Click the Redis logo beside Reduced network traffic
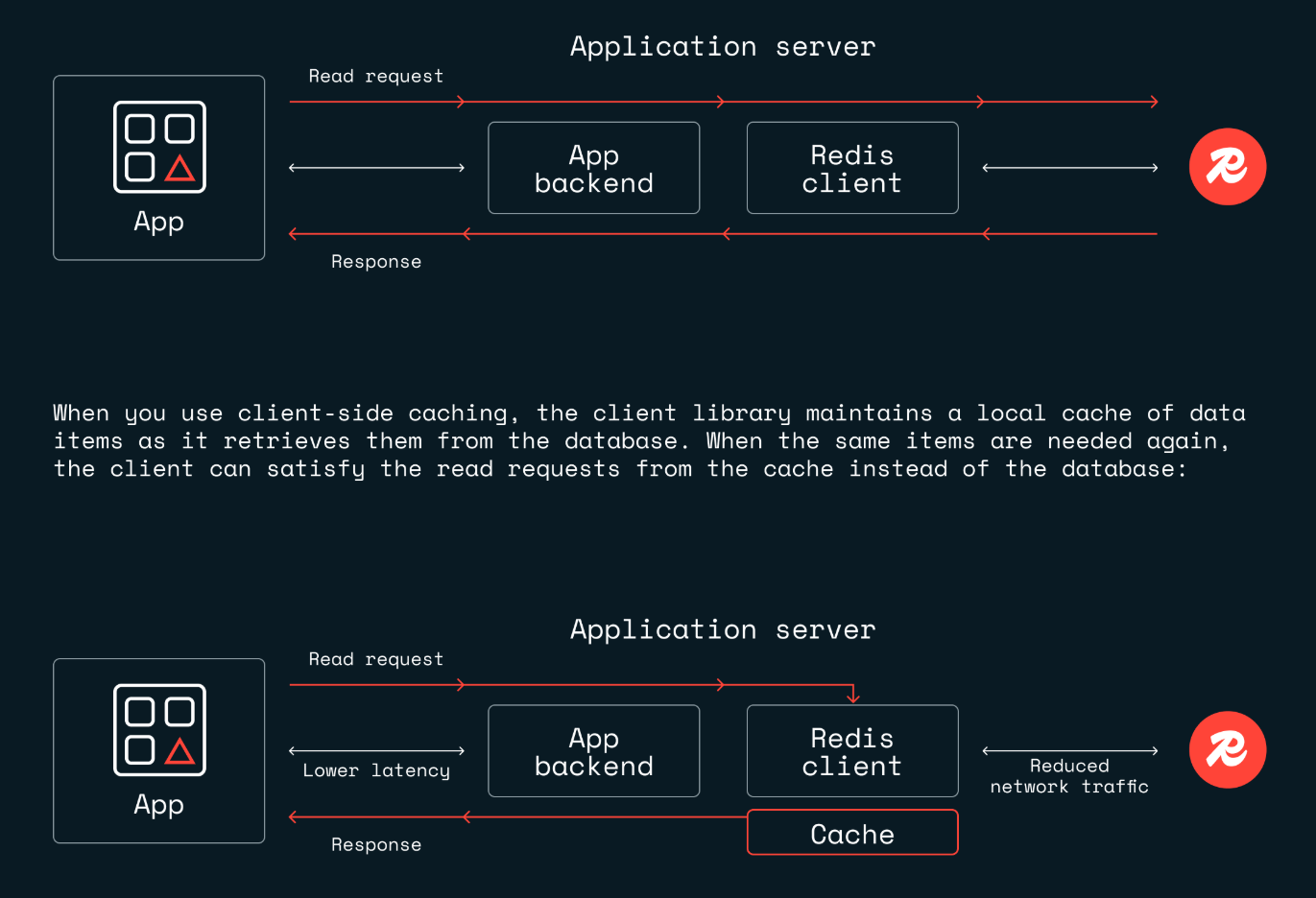 pos(1228,750)
